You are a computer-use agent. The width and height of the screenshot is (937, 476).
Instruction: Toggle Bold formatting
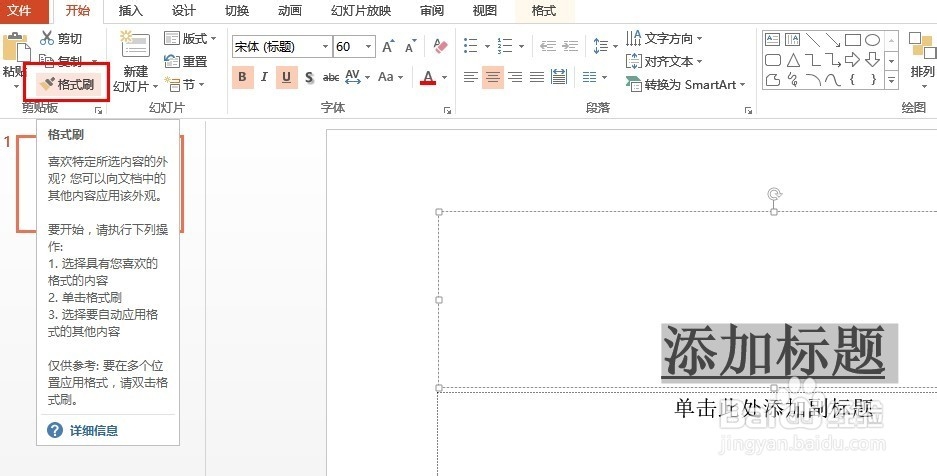tap(242, 77)
